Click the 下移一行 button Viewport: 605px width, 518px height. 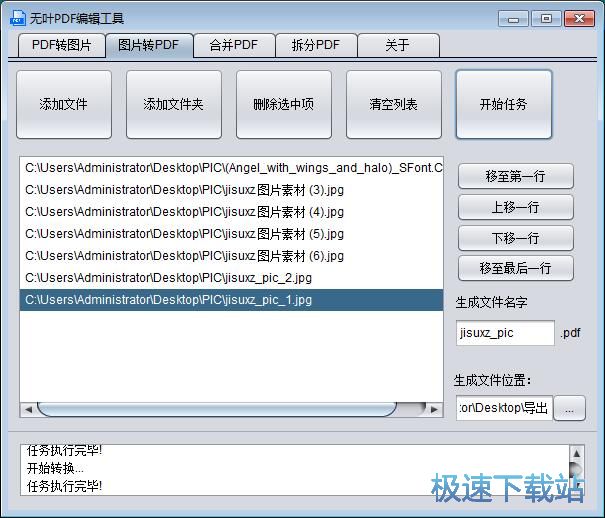[516, 238]
